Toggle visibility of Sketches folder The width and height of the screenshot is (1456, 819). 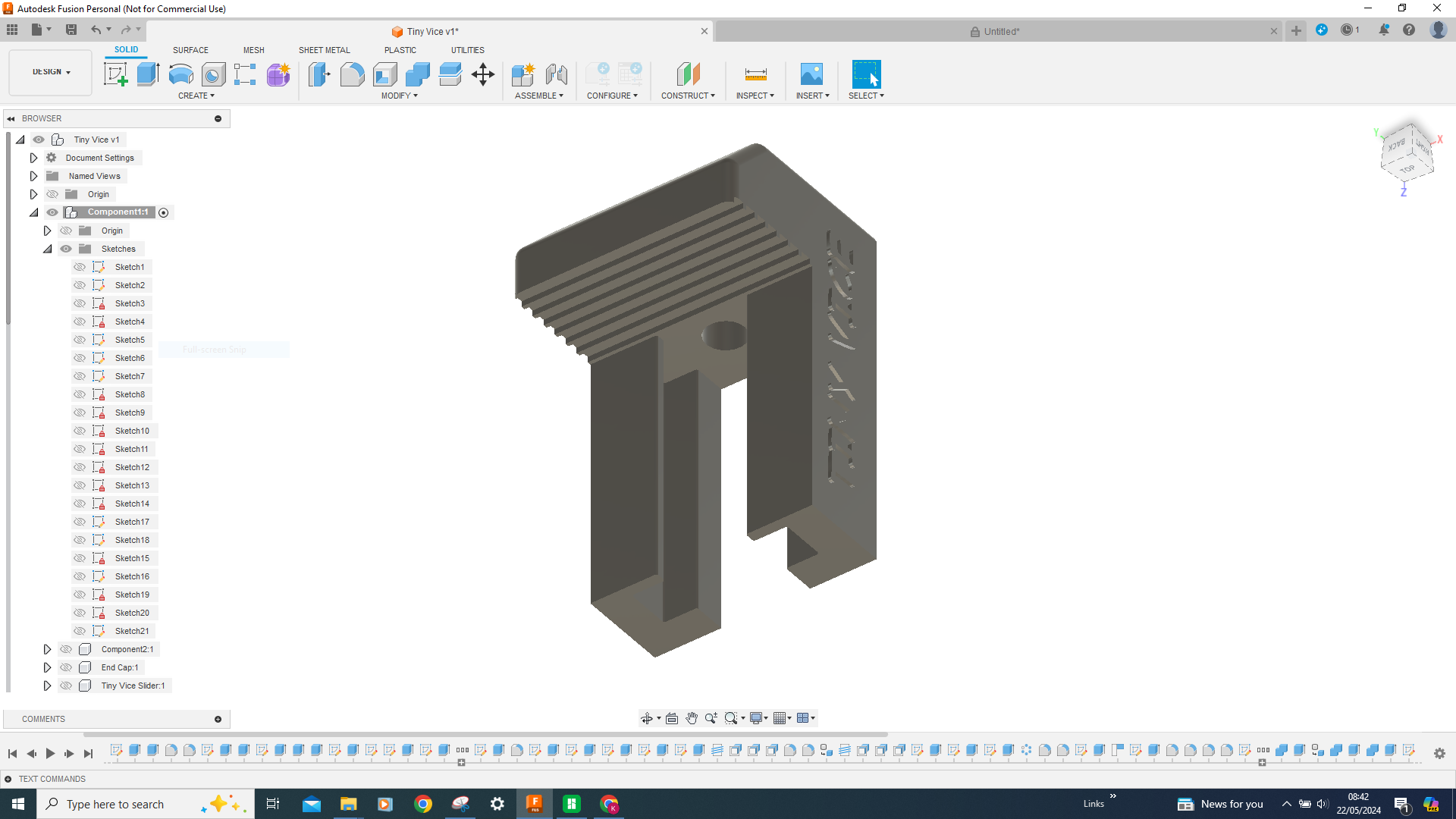(66, 249)
